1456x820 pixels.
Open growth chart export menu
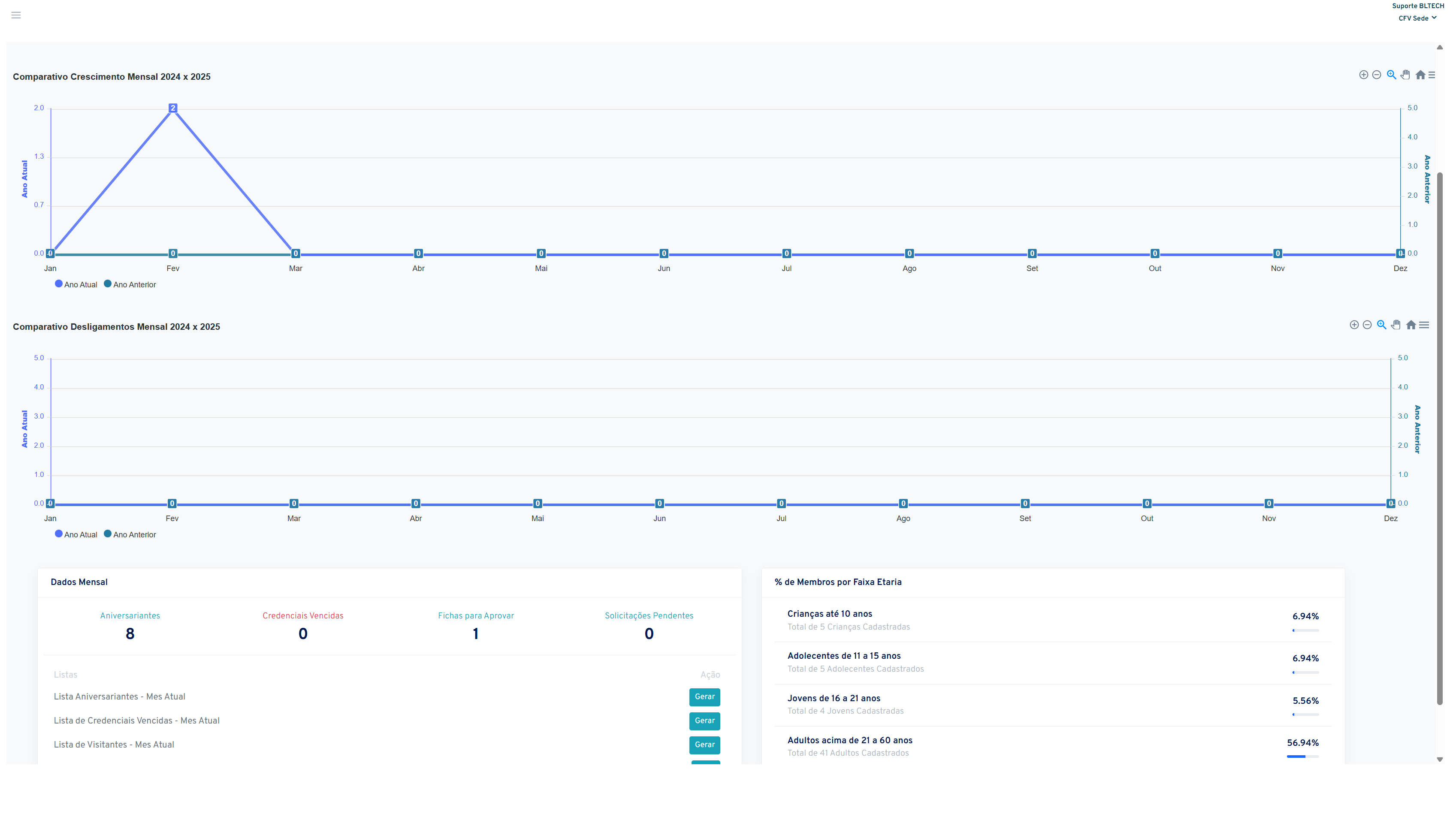pyautogui.click(x=1432, y=75)
